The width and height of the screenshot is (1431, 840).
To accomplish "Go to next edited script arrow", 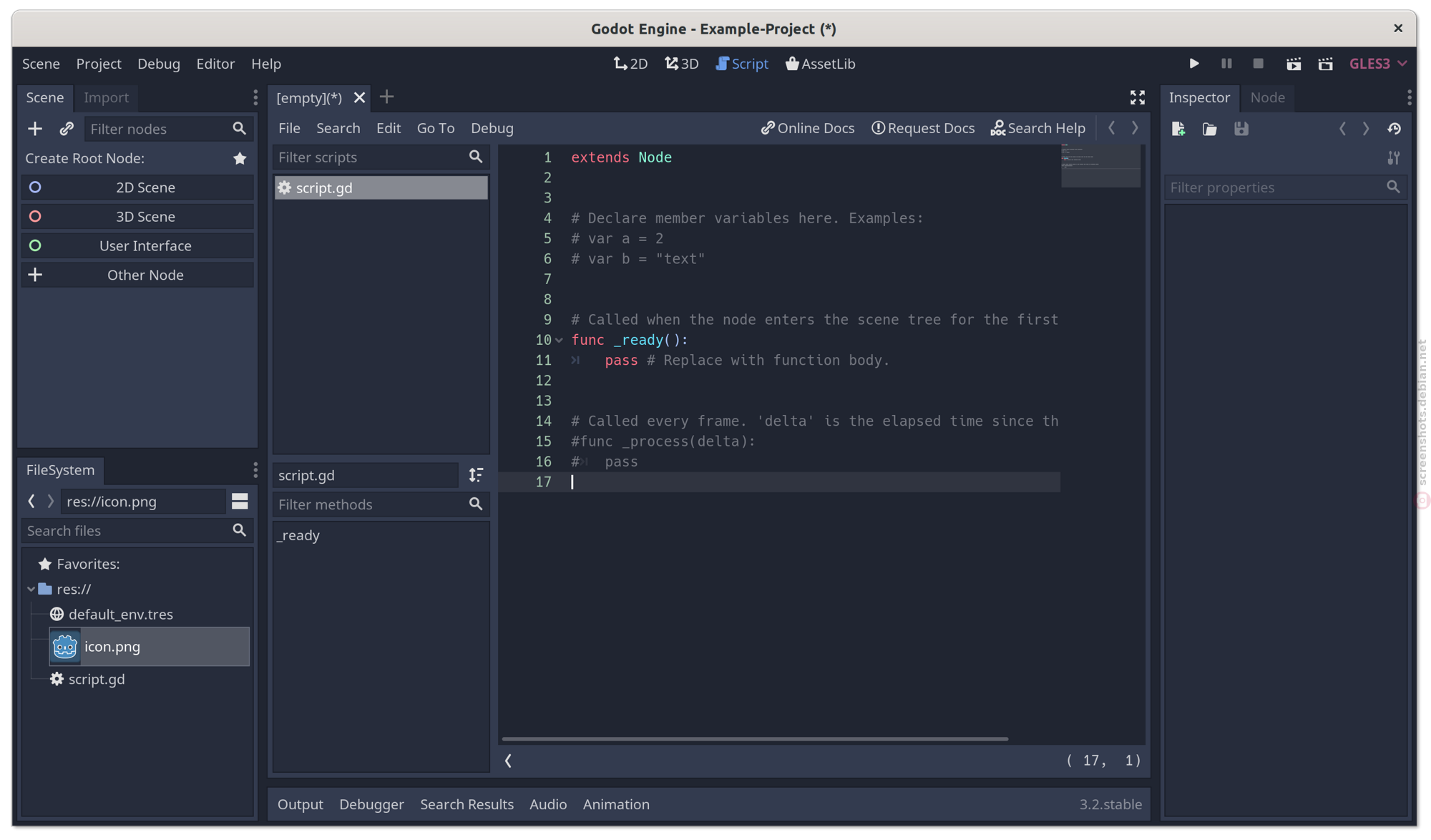I will pyautogui.click(x=1135, y=128).
